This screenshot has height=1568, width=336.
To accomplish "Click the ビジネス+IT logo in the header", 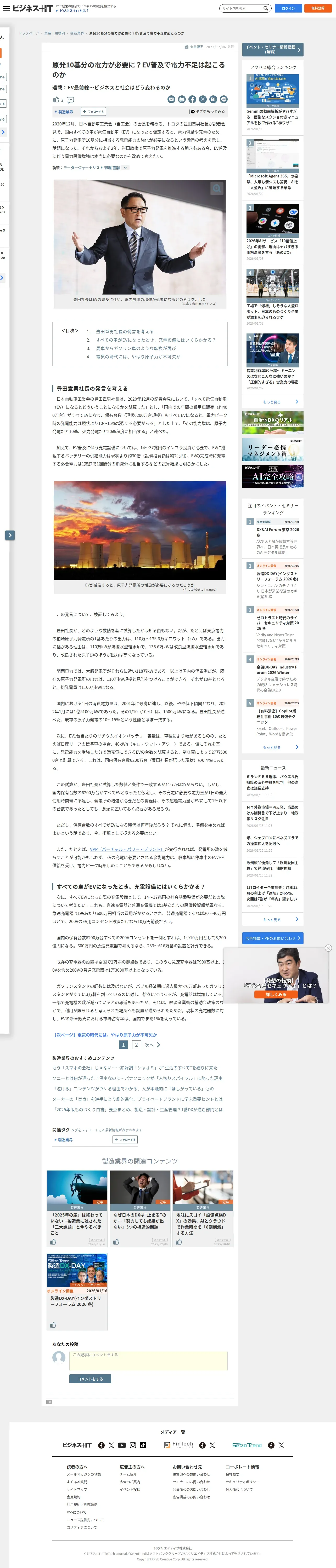I will pos(32,9).
